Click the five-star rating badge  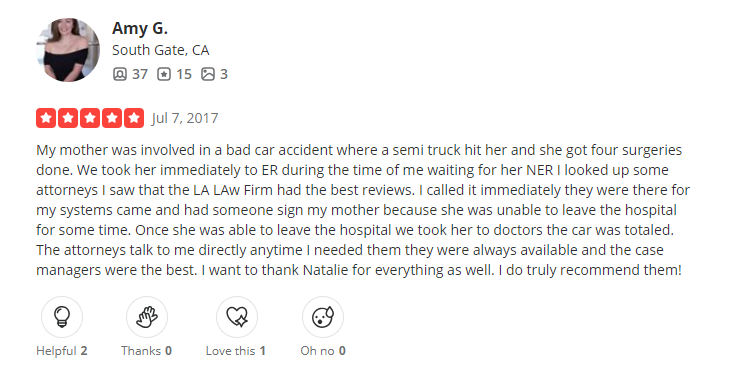pos(90,118)
